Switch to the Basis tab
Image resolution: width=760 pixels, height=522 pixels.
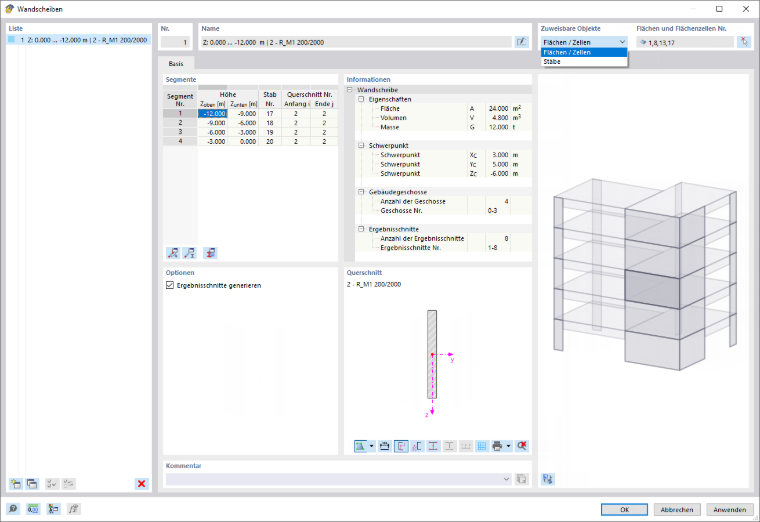tap(176, 63)
